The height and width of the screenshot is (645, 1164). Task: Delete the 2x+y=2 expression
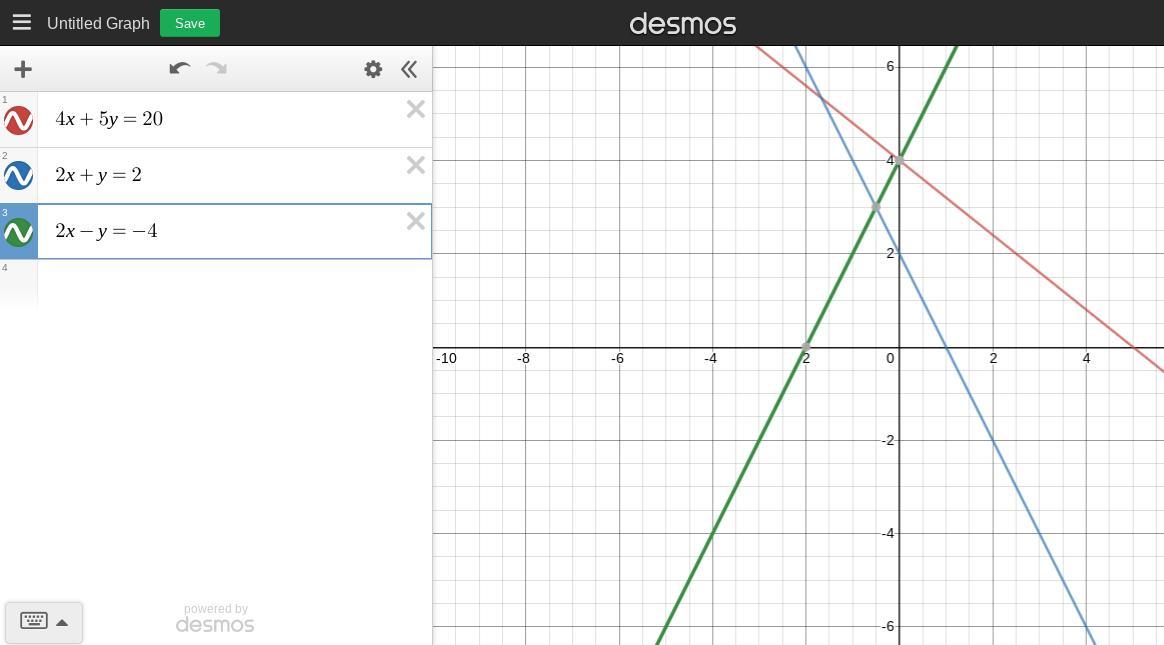click(416, 165)
